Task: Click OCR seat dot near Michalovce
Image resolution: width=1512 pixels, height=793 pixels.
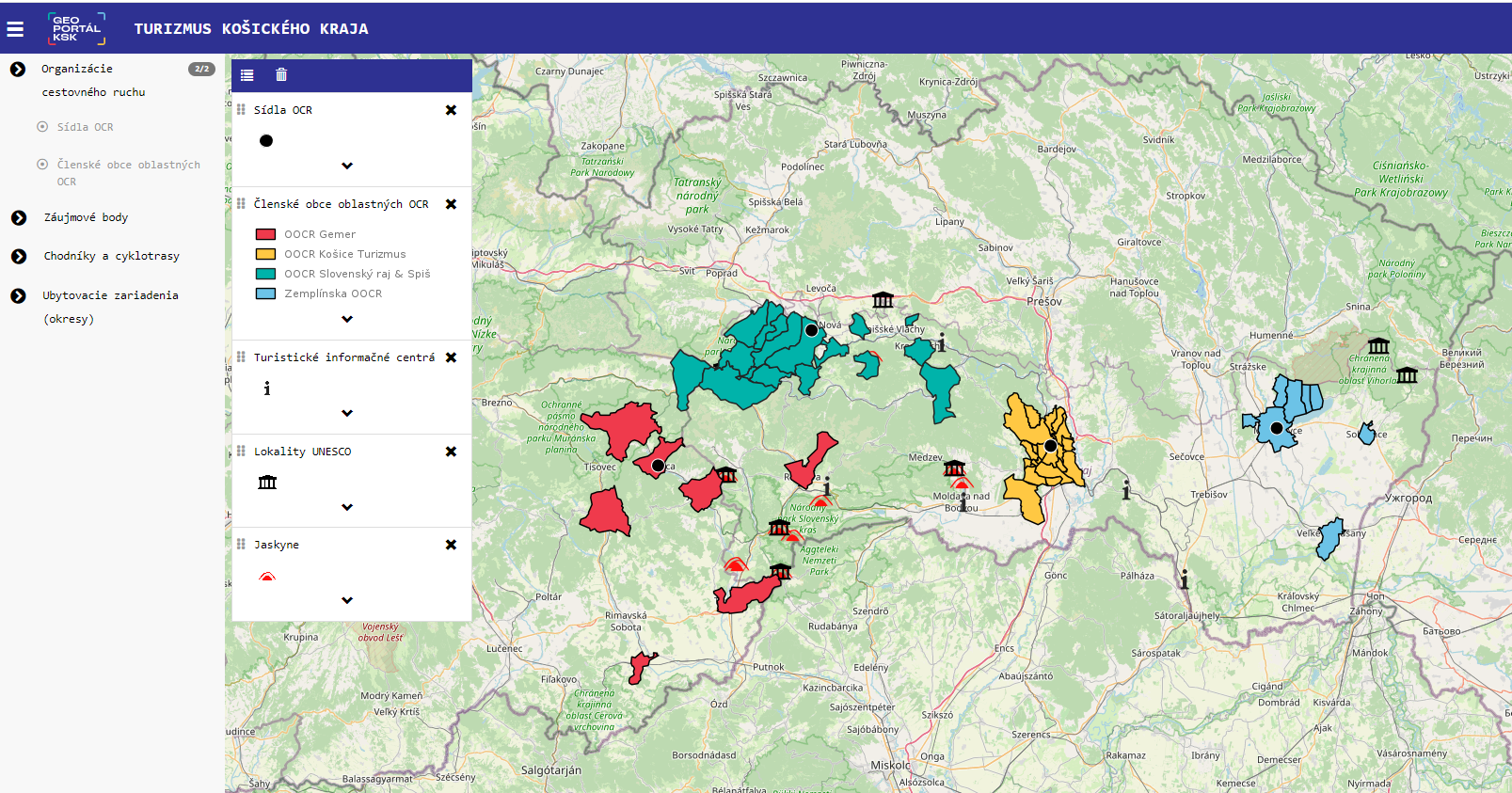Action: [1276, 428]
